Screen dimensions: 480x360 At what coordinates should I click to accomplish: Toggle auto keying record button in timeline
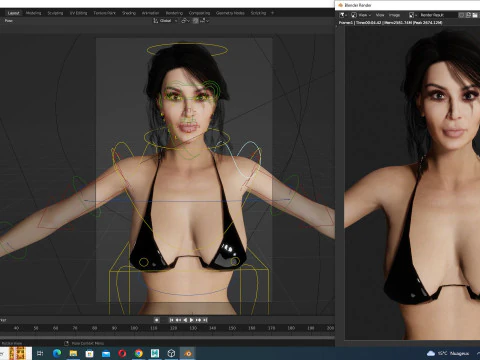156,320
